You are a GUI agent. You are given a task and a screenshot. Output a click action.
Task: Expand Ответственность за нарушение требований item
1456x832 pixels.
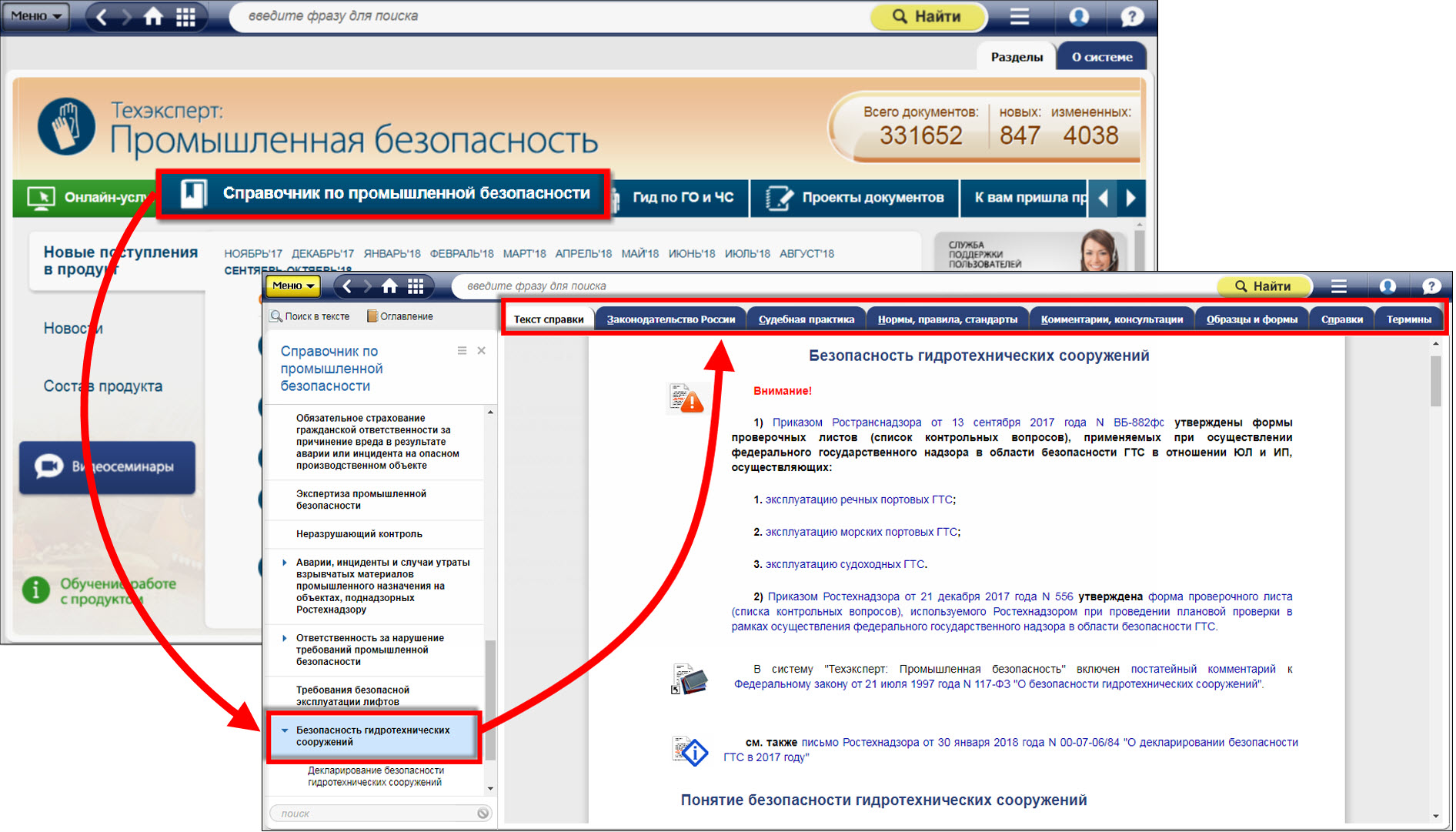click(285, 638)
